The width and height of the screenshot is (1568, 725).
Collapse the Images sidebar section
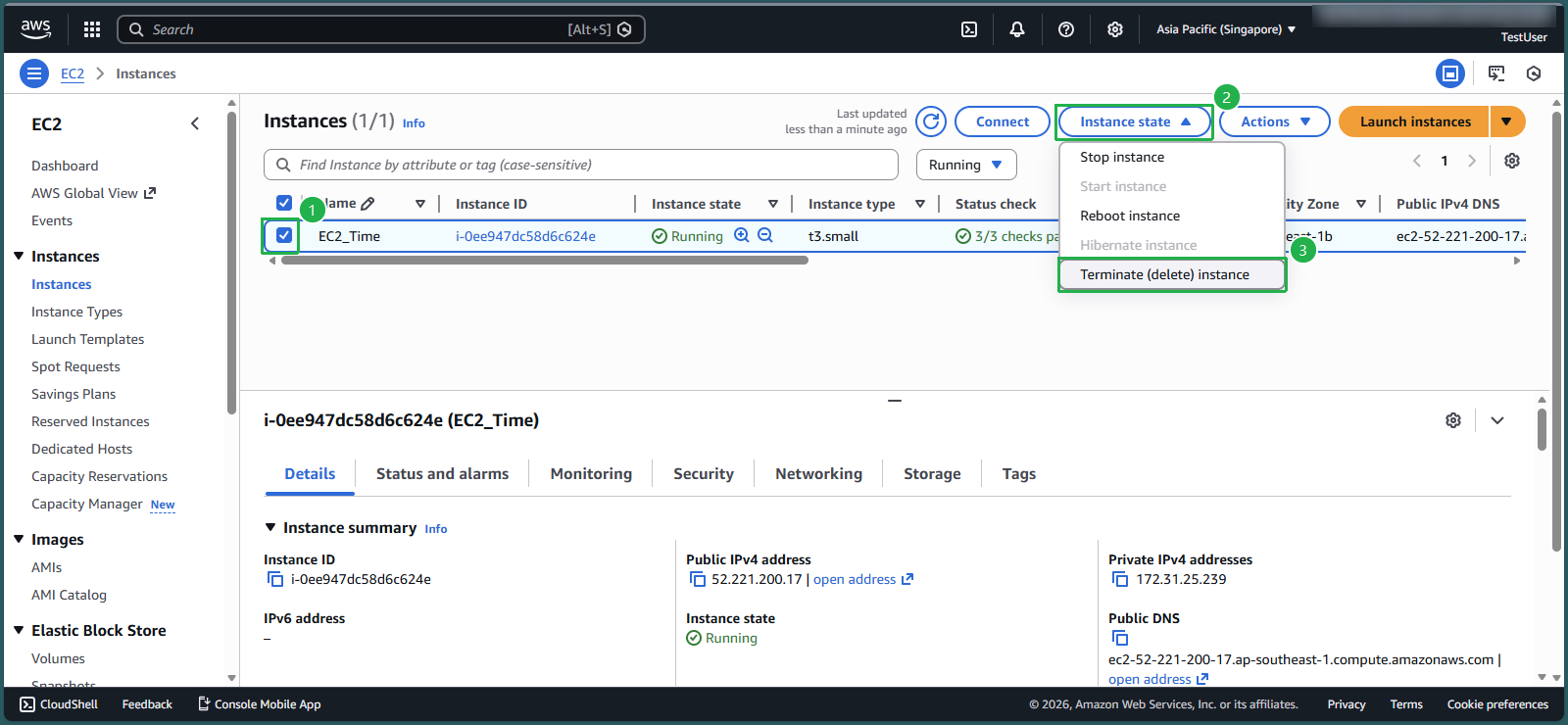point(19,539)
